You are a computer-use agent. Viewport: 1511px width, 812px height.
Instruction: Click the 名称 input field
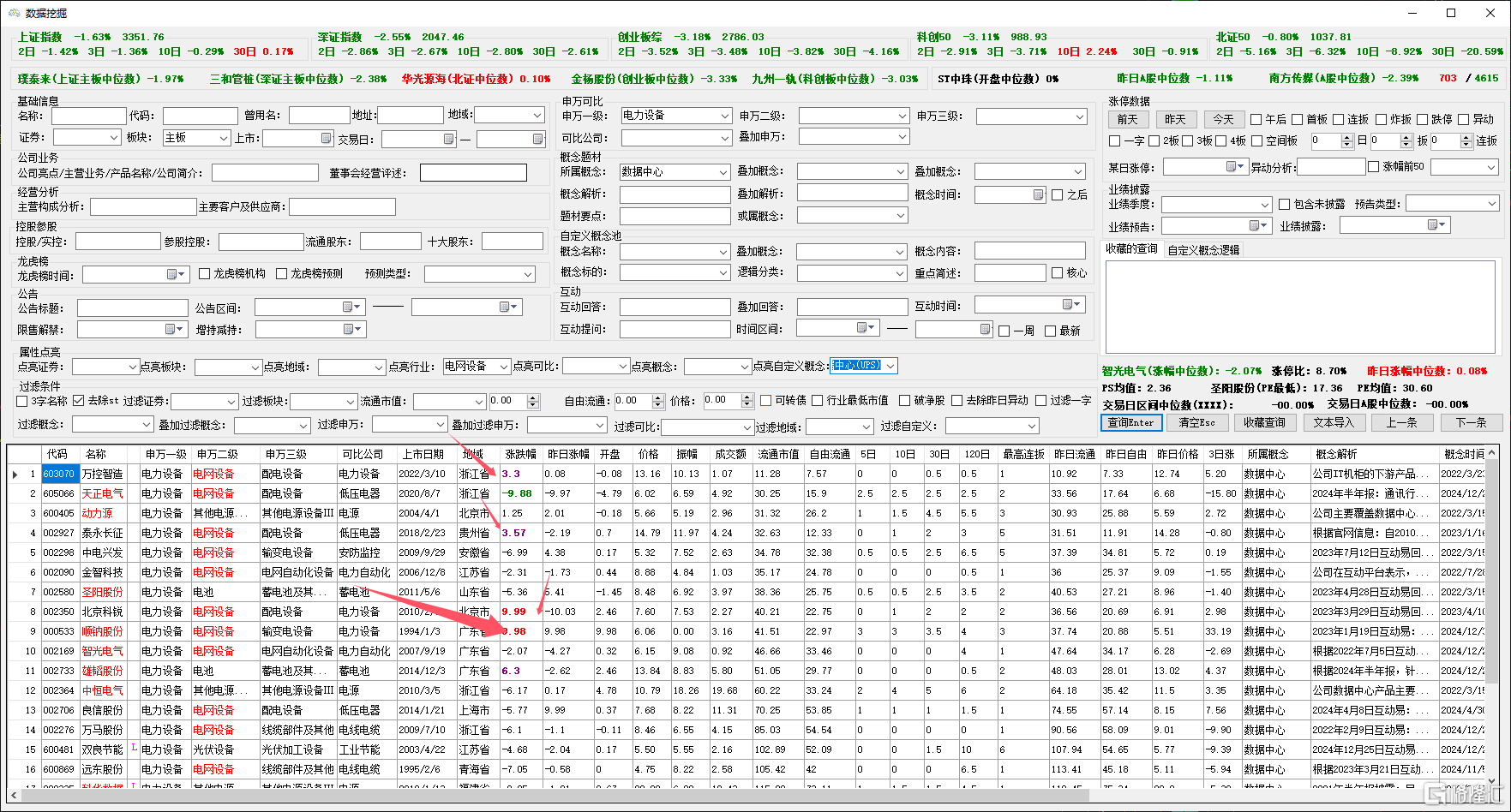89,116
